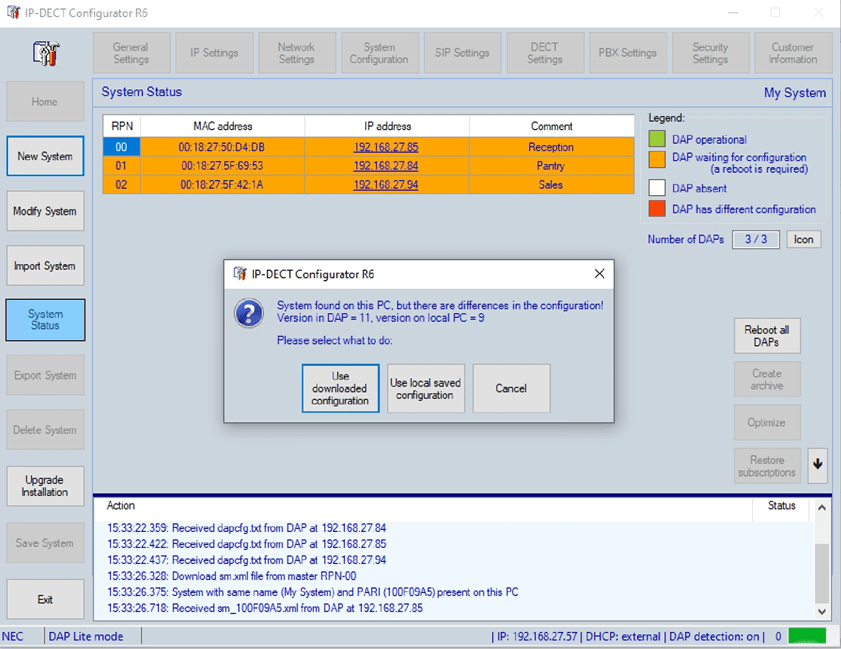This screenshot has height=649, width=841.
Task: Click the Restore subscriptions button
Action: pyautogui.click(x=767, y=466)
